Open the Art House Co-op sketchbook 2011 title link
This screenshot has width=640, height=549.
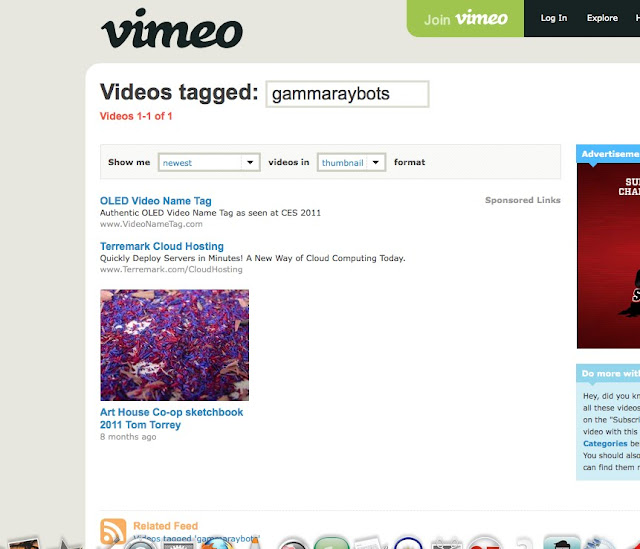tap(171, 418)
